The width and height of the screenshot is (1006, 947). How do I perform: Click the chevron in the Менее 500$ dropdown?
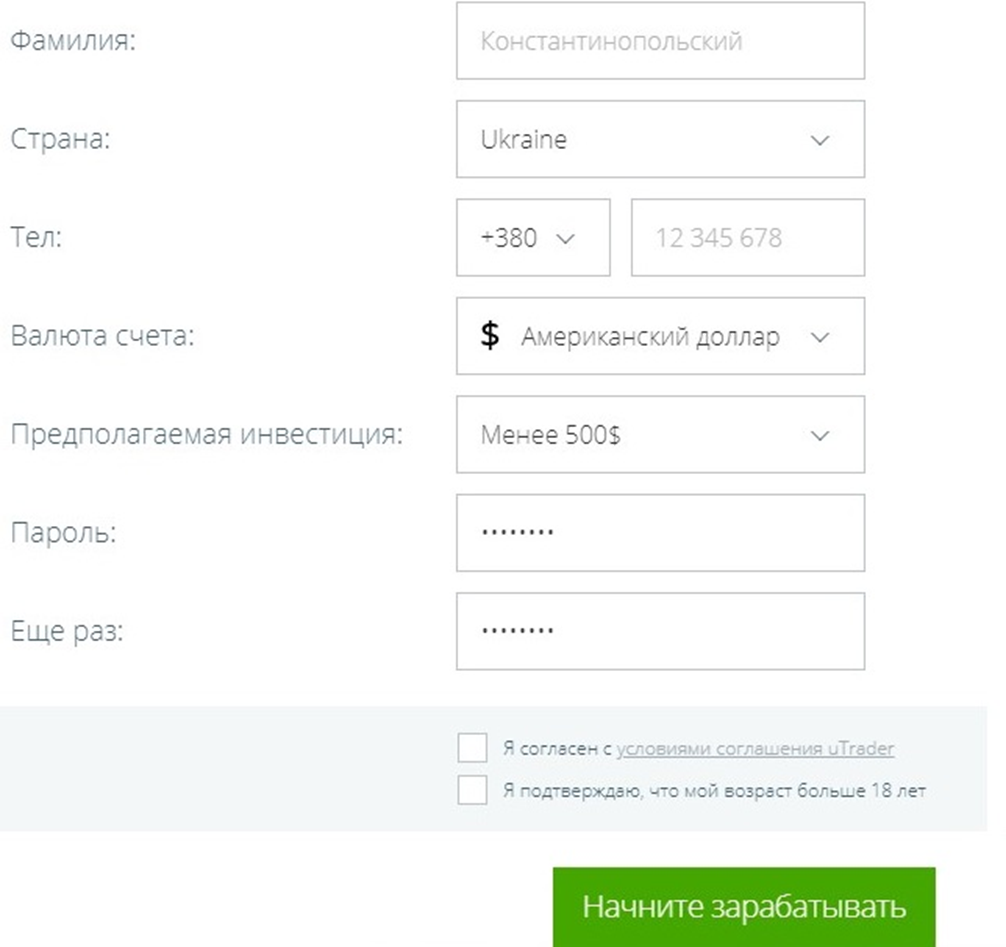click(820, 436)
